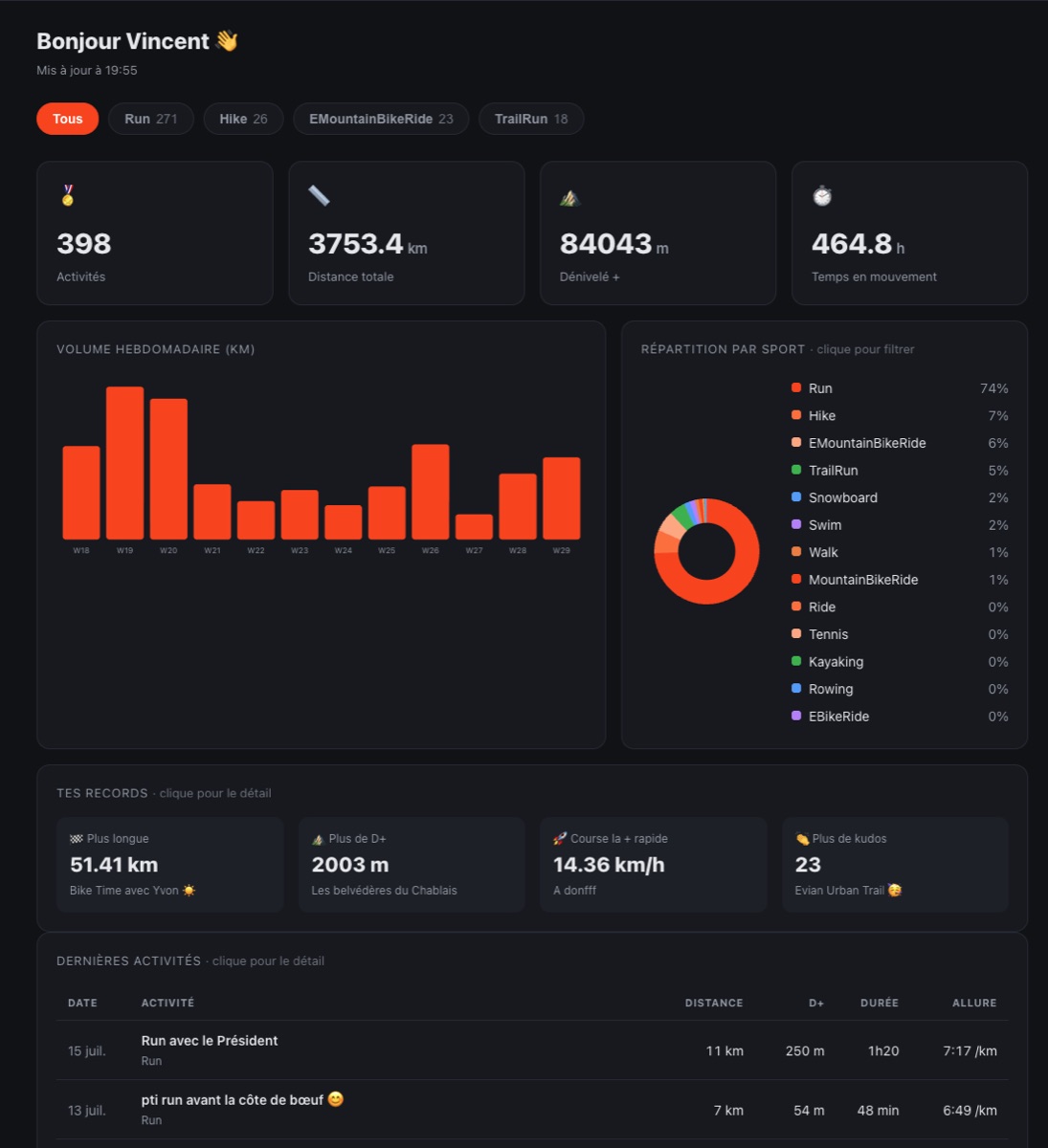
Task: Click the Mis à jour à 19:55 text
Action: coord(87,70)
